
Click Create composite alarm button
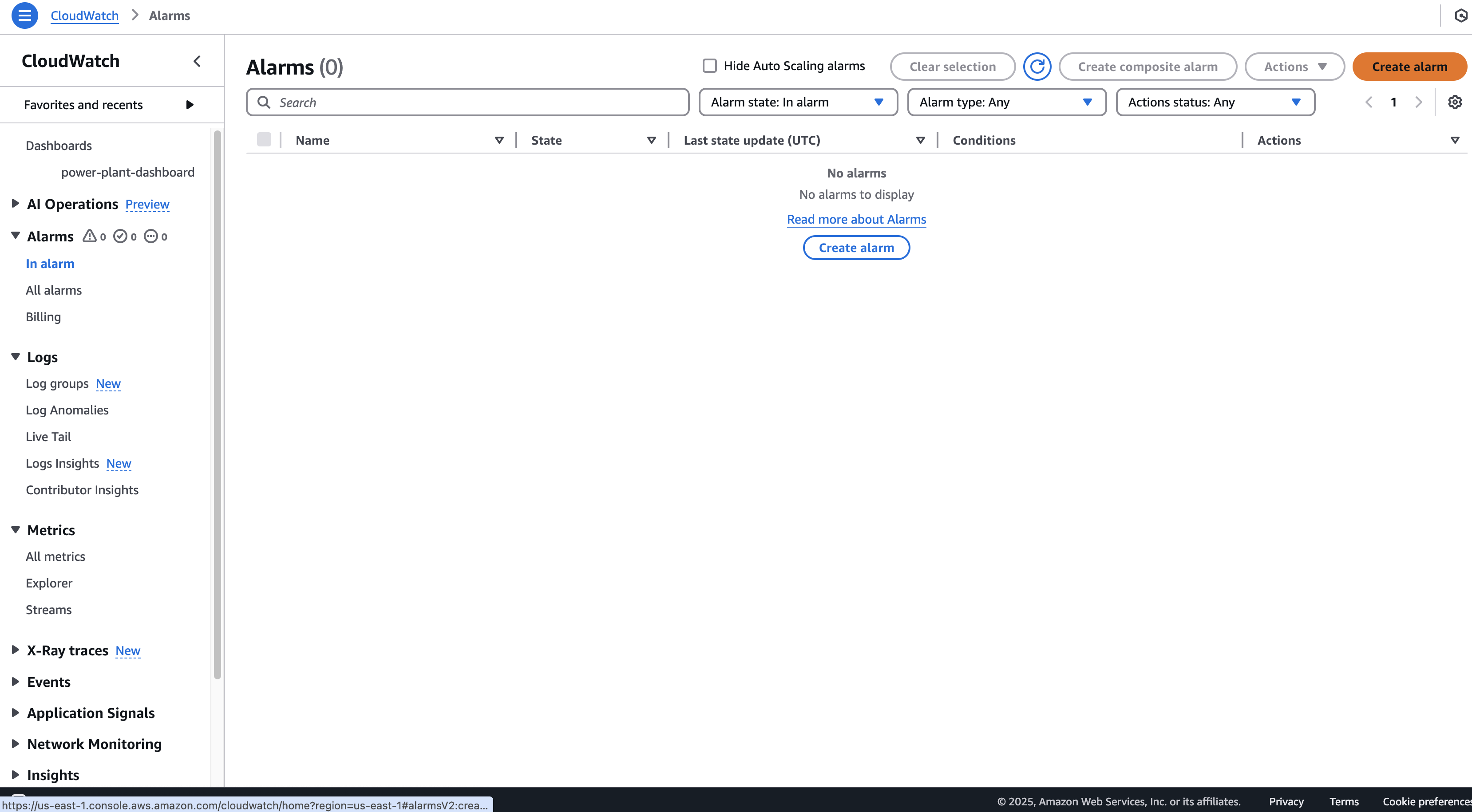click(1148, 67)
